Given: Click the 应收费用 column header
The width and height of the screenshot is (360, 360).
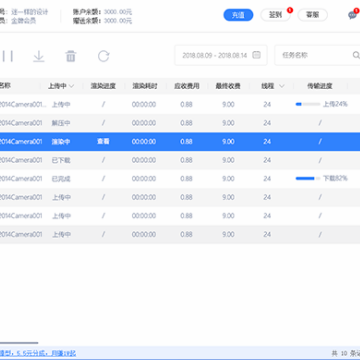Looking at the screenshot, I should tap(186, 86).
